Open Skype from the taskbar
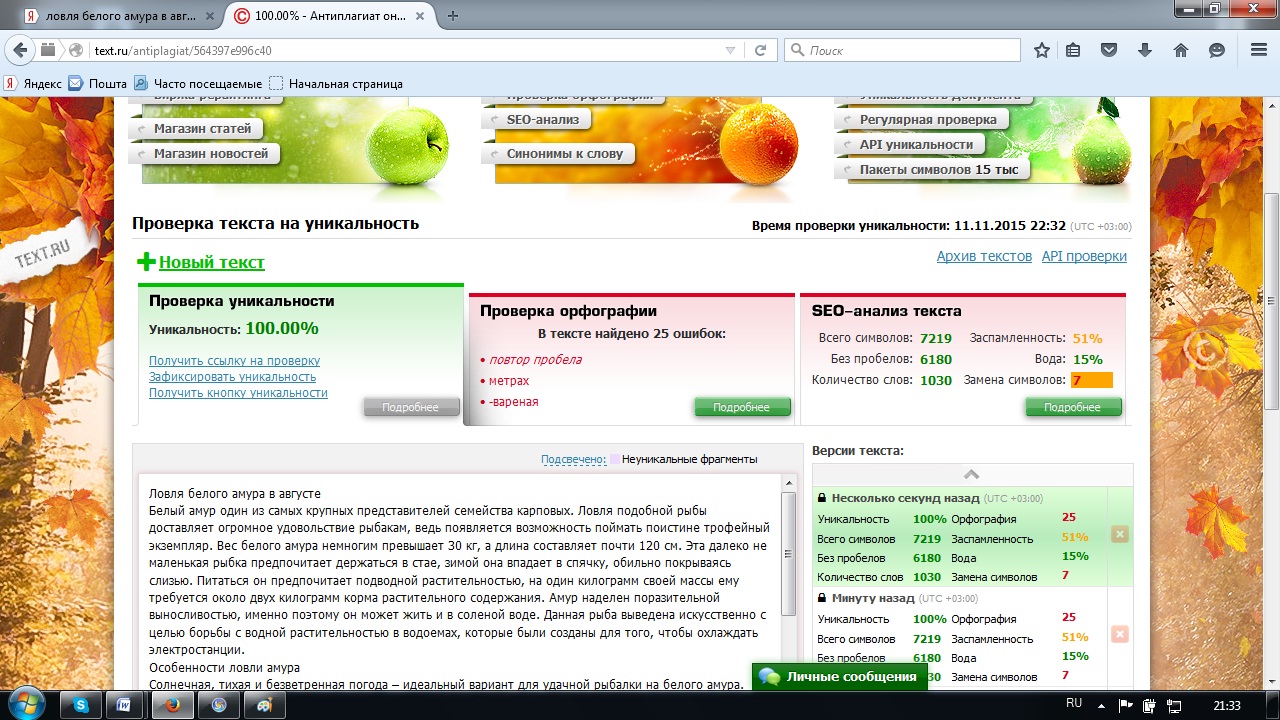The width and height of the screenshot is (1280, 720). pos(81,705)
